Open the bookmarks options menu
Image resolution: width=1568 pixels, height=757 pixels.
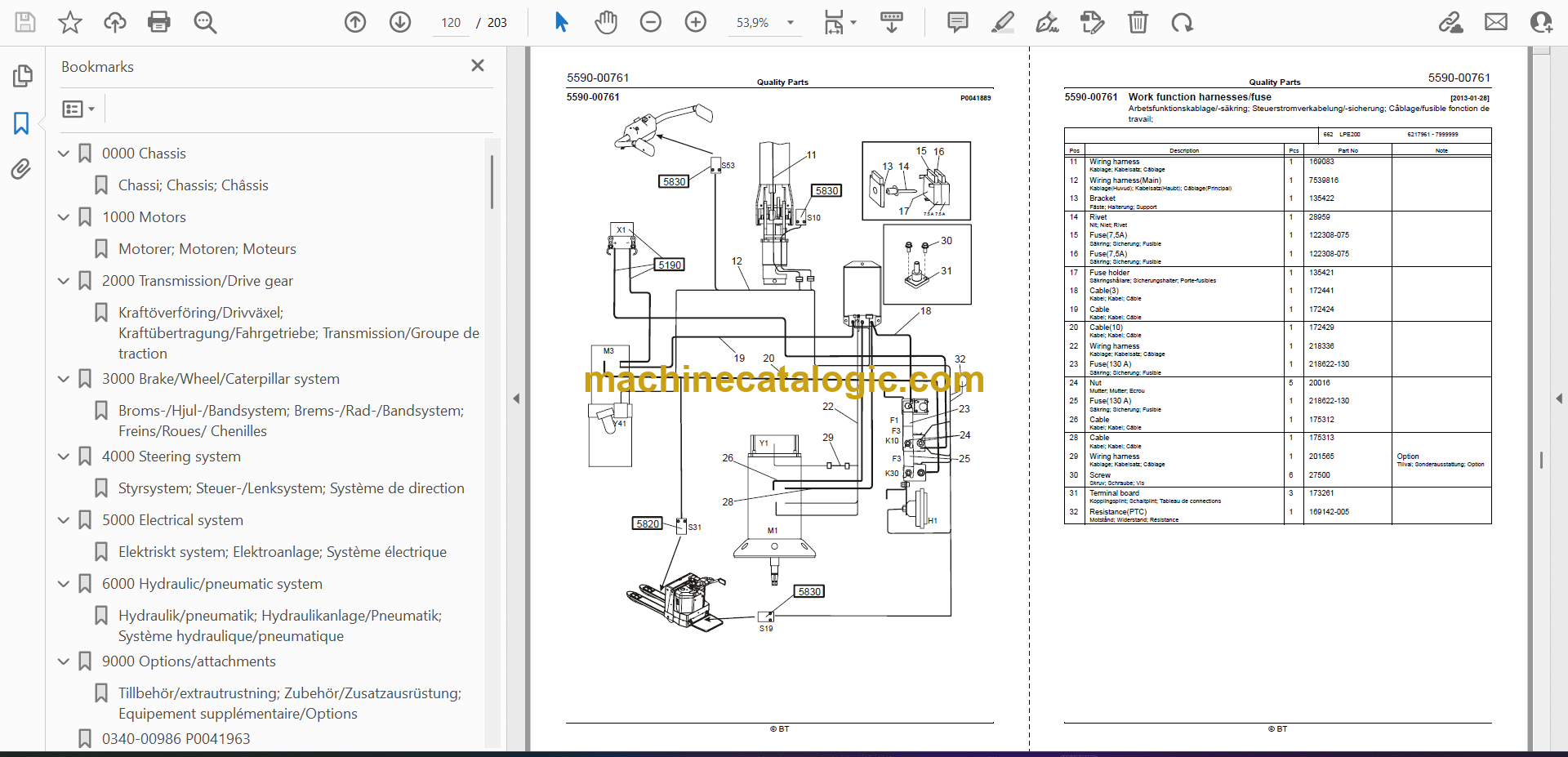click(x=79, y=109)
